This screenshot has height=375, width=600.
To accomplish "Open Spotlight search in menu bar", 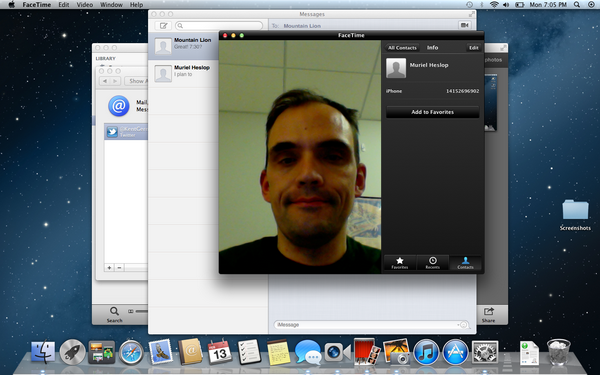I will click(x=576, y=5).
